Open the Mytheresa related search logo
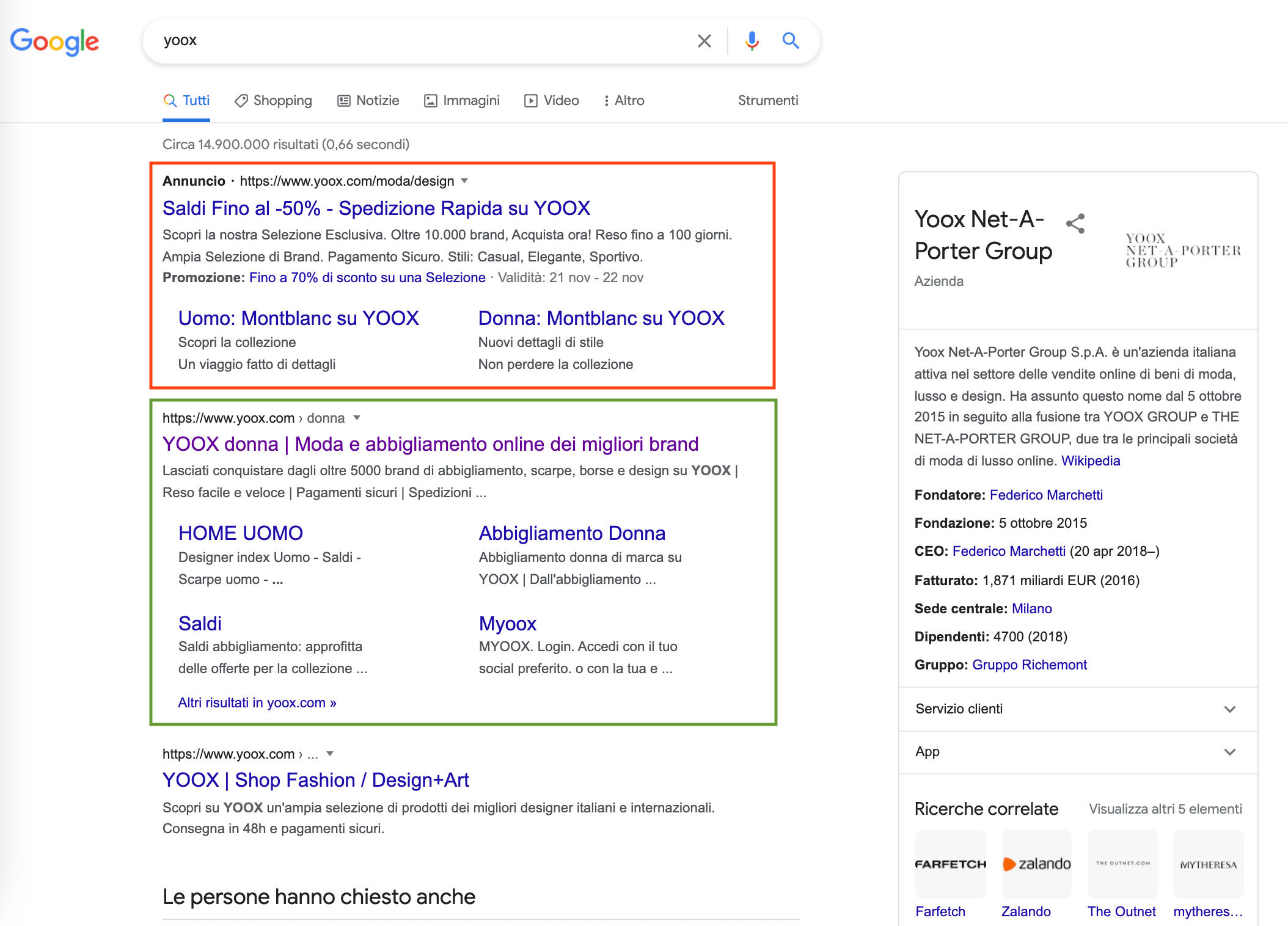Image resolution: width=1288 pixels, height=926 pixels. coord(1208,864)
